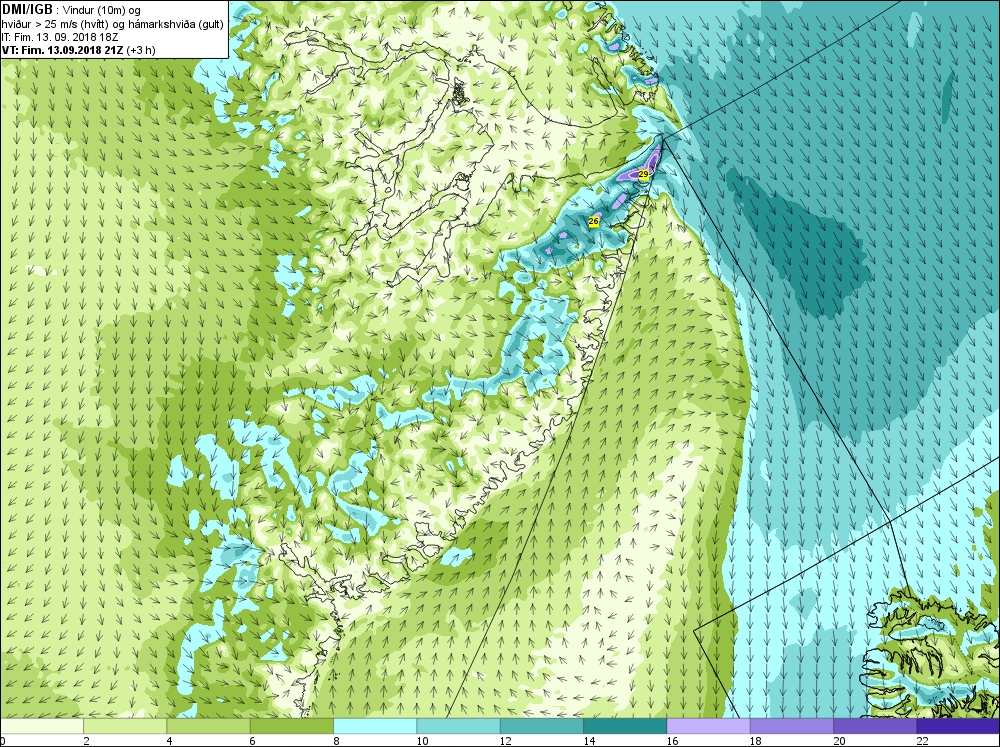Select the 2-4 m/s light green swatch

click(125, 726)
